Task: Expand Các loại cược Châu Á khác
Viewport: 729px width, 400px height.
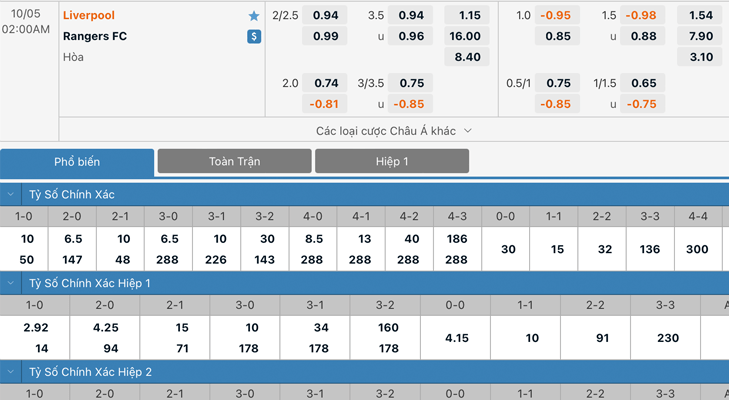Action: coord(393,131)
